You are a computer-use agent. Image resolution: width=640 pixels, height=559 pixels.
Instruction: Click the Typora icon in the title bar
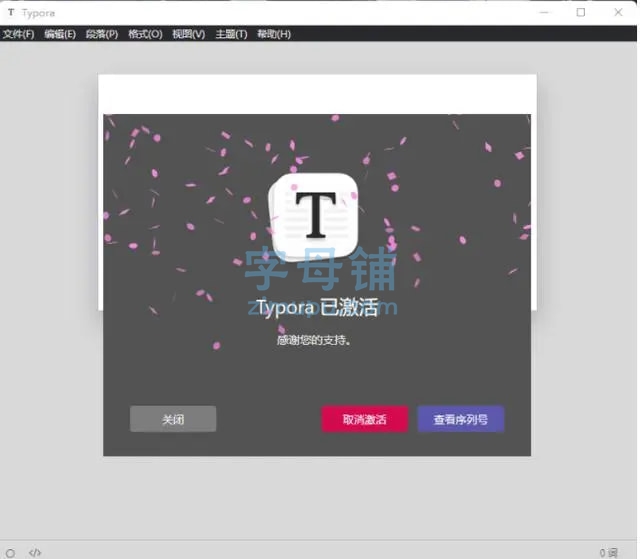(11, 13)
